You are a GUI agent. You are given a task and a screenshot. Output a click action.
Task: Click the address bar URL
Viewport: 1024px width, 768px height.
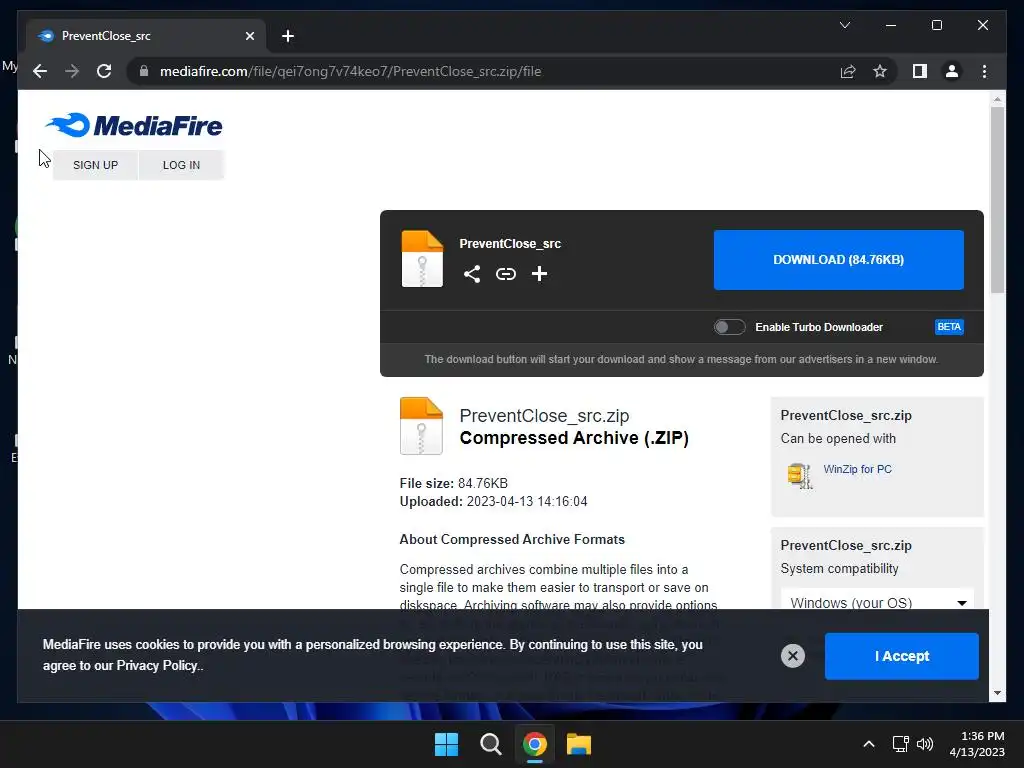(x=351, y=71)
